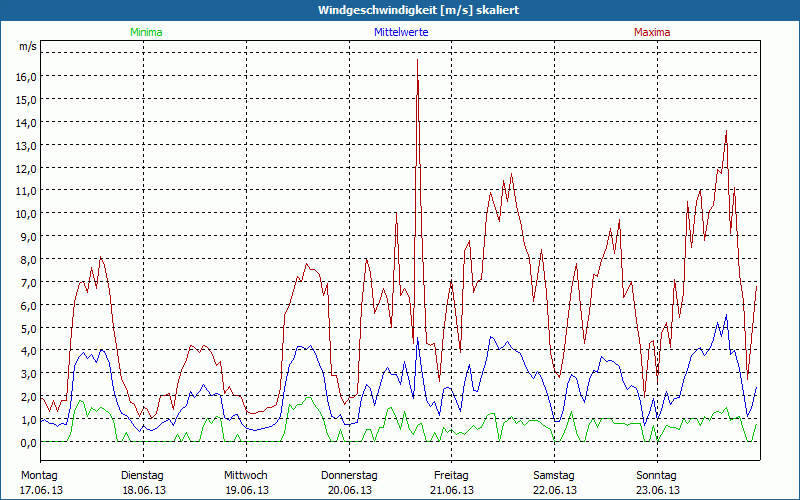Click the 0,0 y-axis value

[30, 443]
